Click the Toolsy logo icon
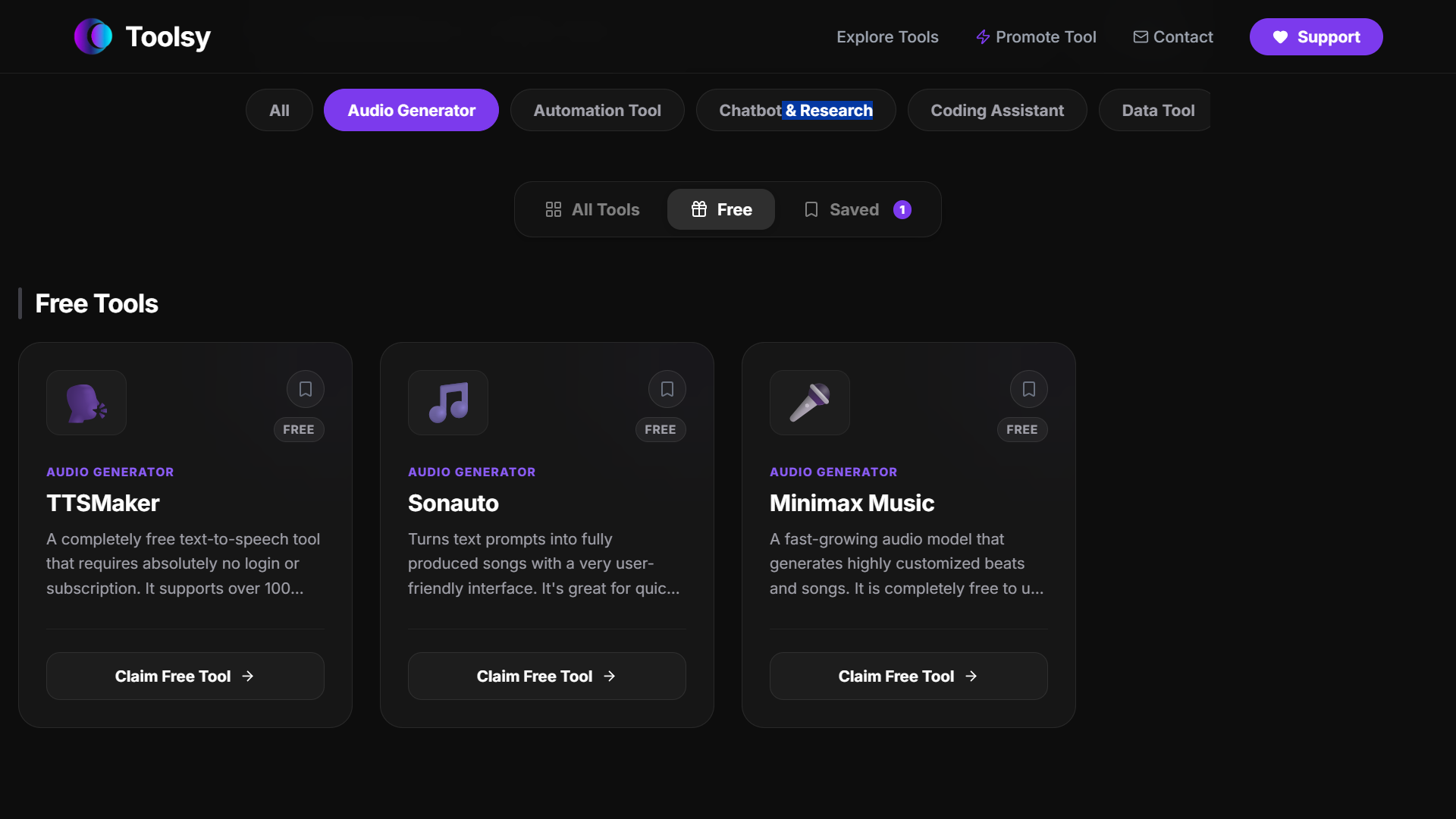Viewport: 1456px width, 819px height. point(93,36)
